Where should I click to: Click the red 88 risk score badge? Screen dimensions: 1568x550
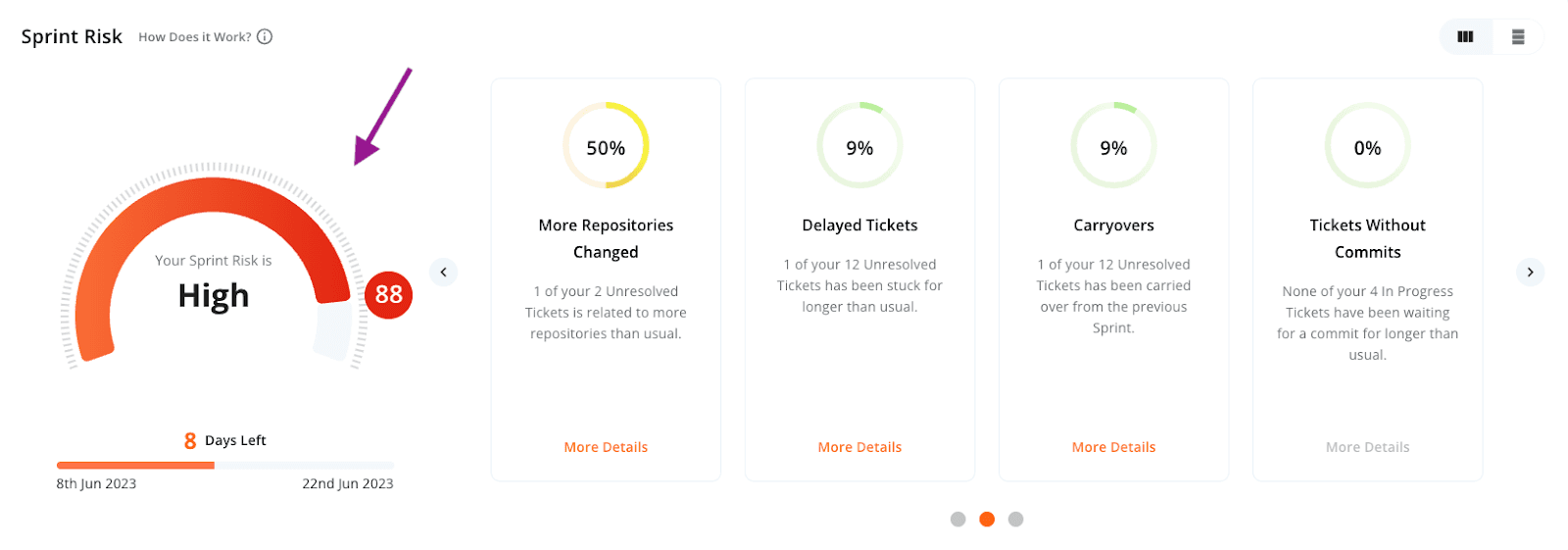click(x=388, y=294)
